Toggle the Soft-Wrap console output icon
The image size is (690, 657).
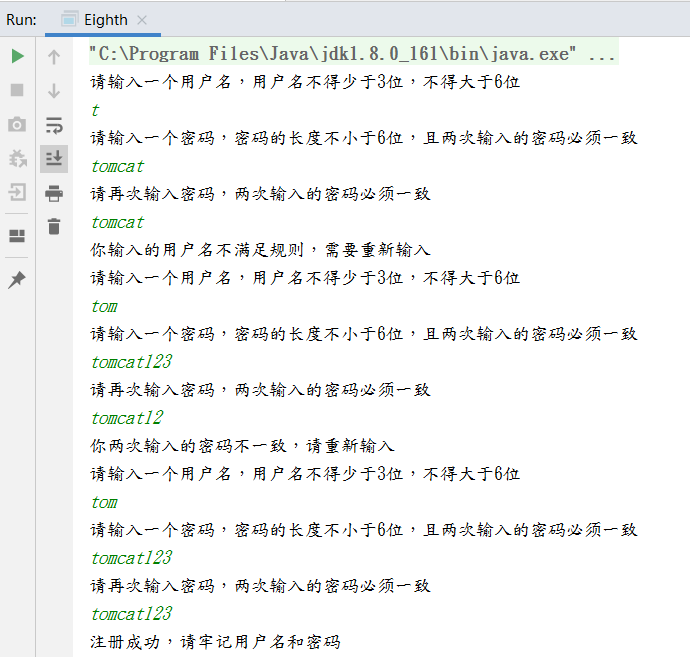coord(54,125)
